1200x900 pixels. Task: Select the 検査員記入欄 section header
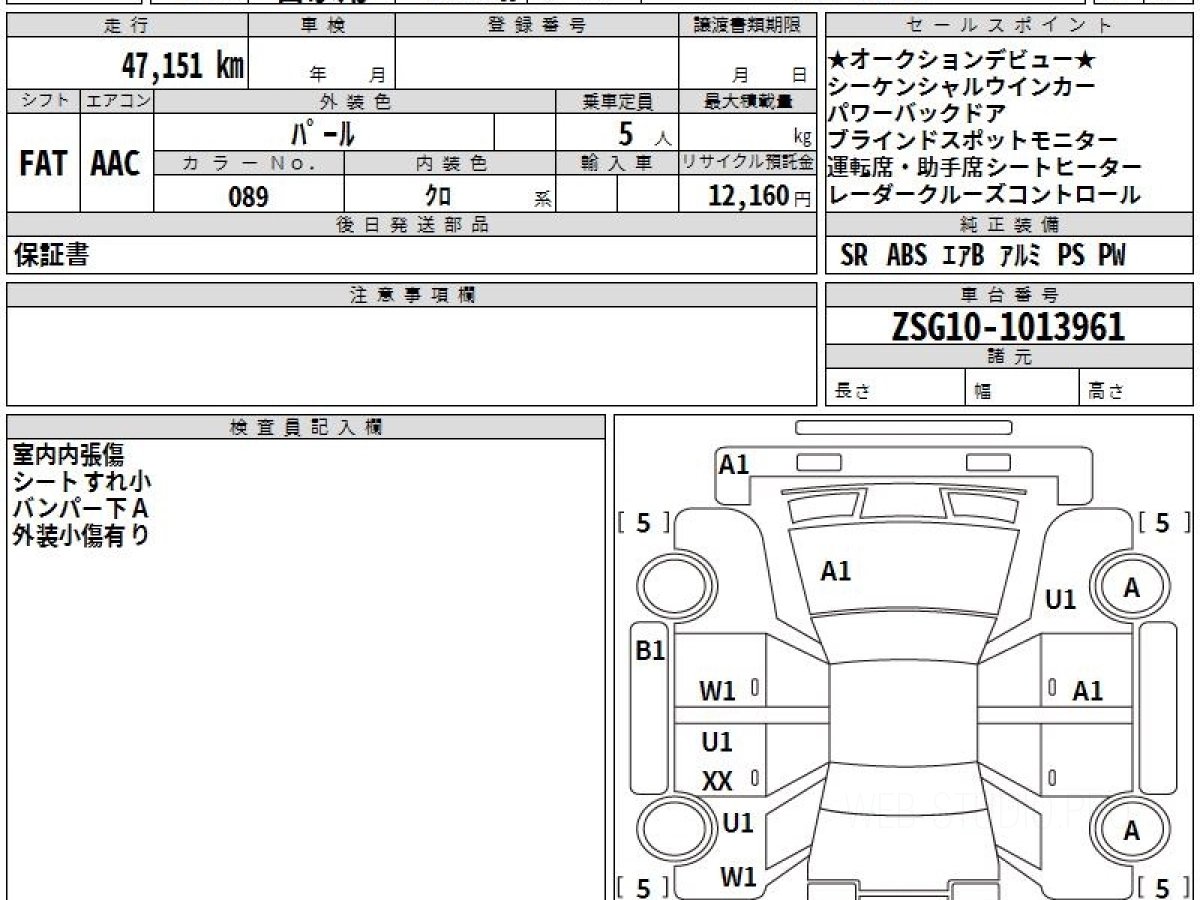point(305,427)
